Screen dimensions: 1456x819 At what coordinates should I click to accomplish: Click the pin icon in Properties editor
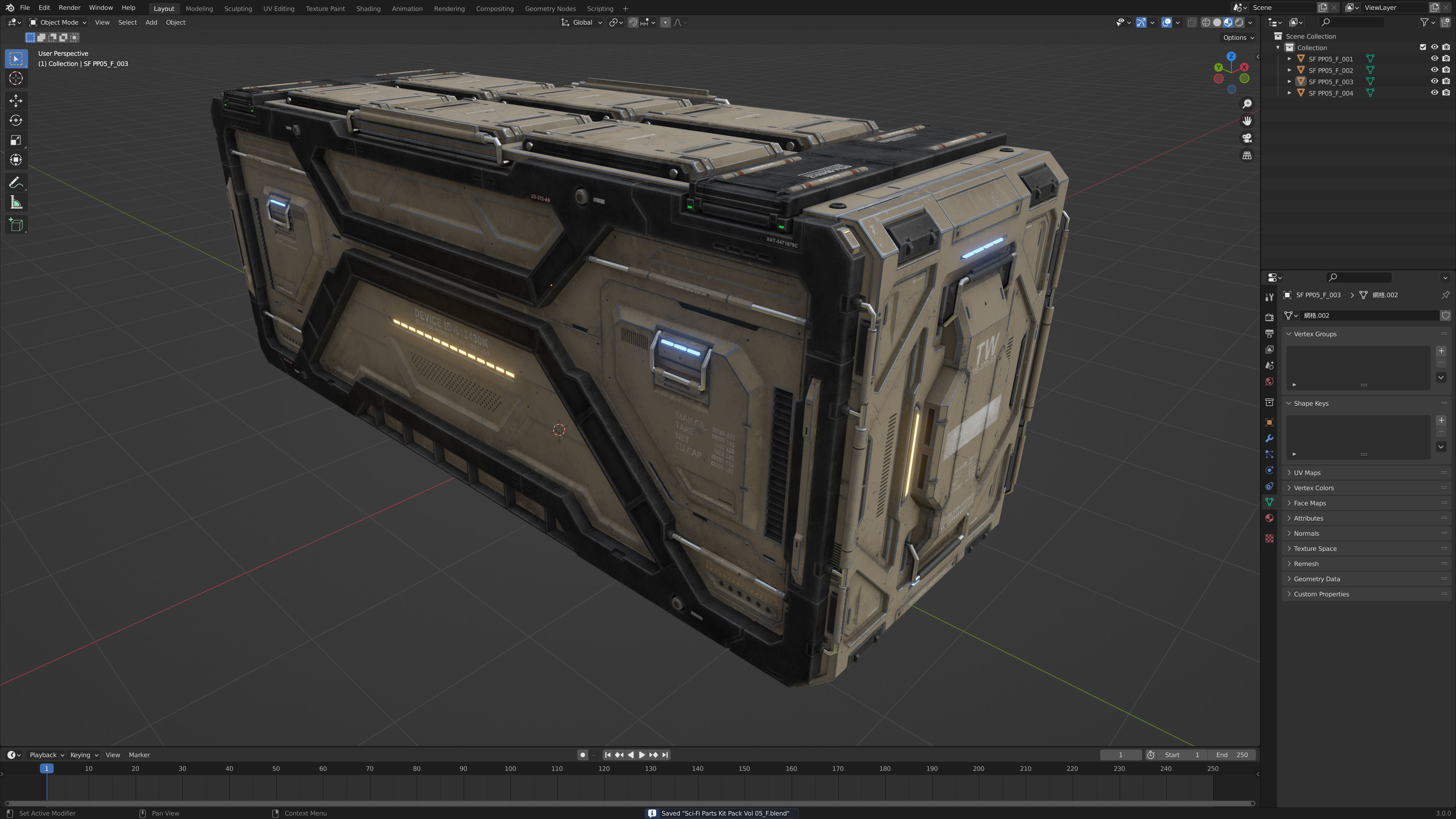(1445, 295)
